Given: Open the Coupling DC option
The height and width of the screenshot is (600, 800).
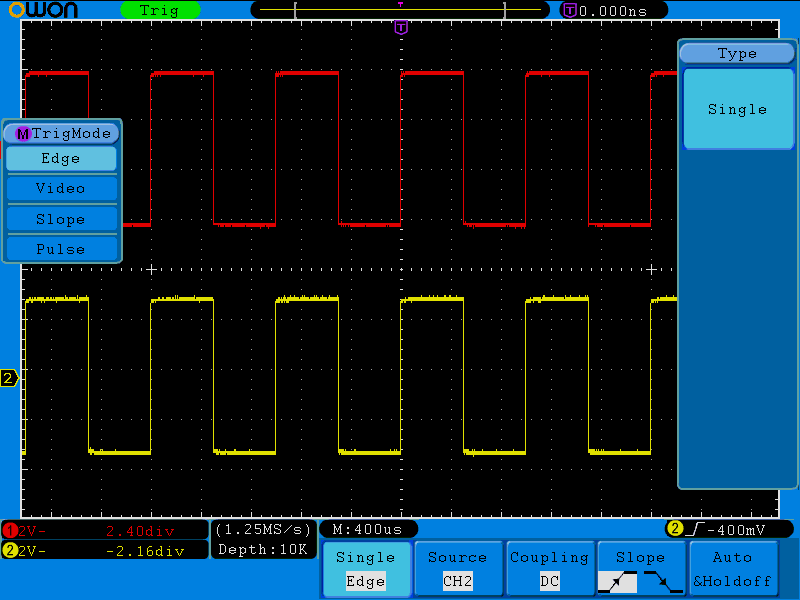Looking at the screenshot, I should click(549, 569).
